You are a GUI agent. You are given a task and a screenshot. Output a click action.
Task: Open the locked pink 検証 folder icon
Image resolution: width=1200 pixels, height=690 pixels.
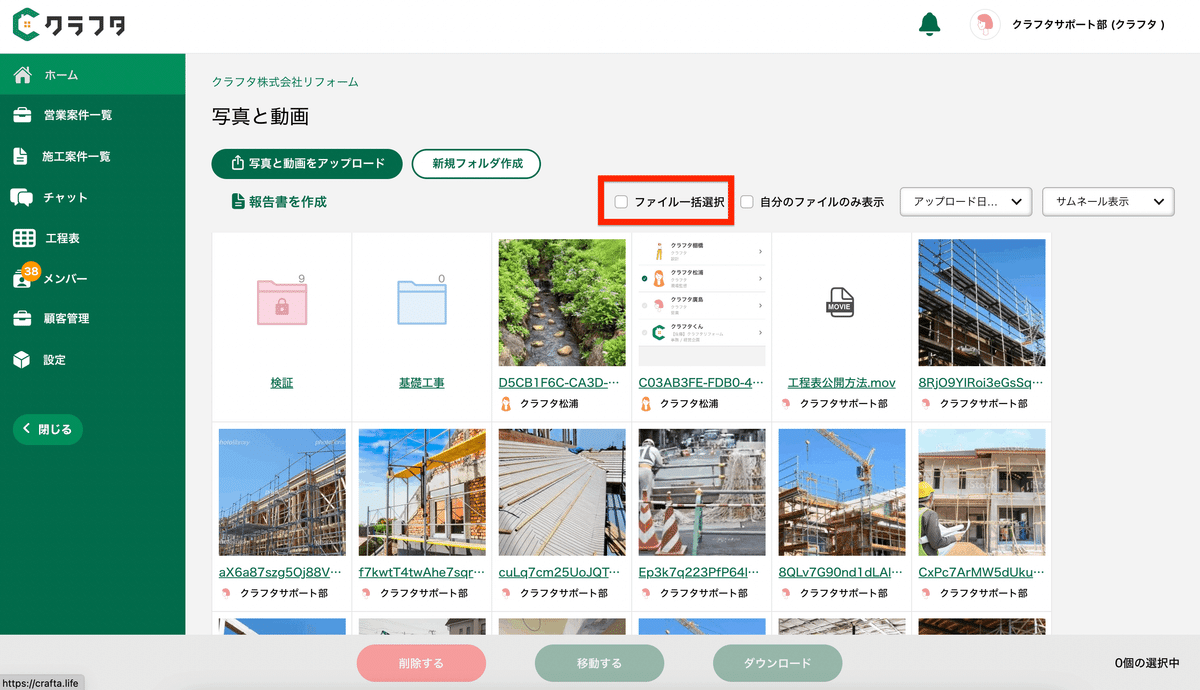[x=281, y=303]
